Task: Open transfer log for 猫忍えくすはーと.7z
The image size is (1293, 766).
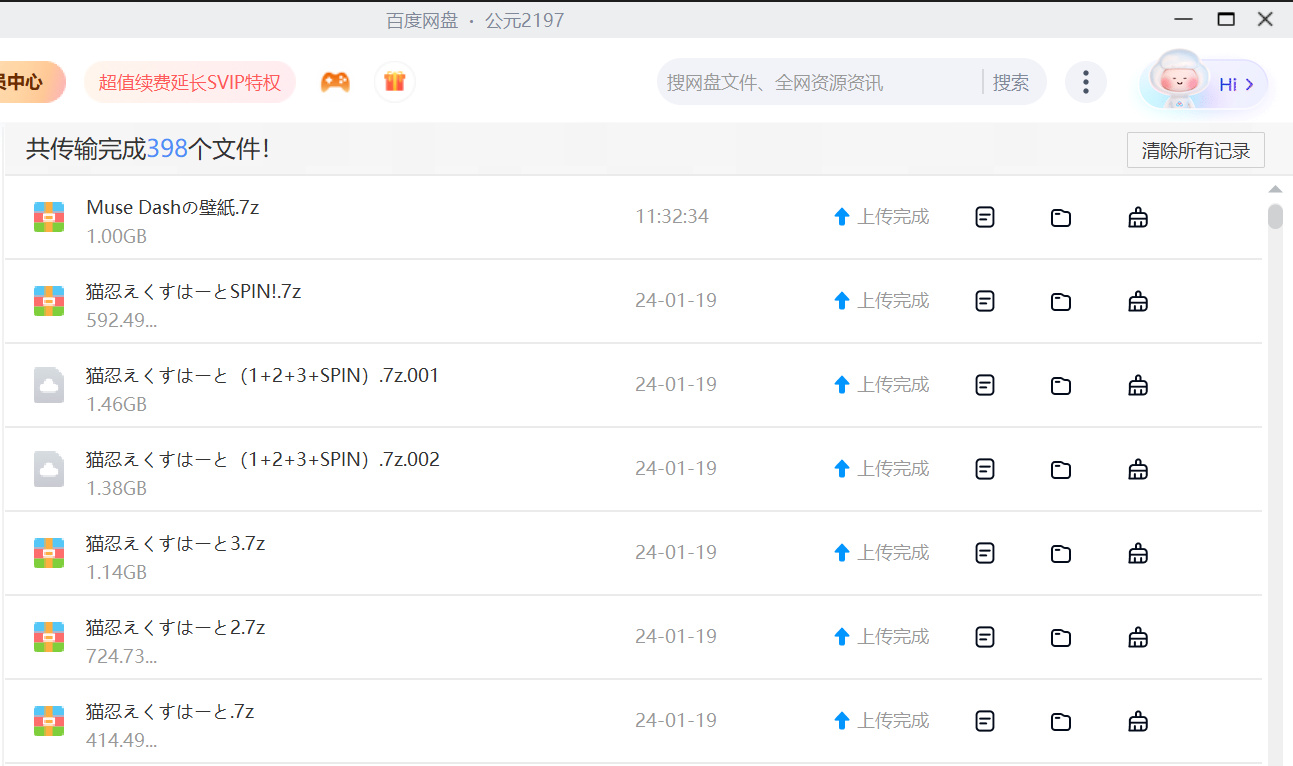Action: click(x=985, y=721)
